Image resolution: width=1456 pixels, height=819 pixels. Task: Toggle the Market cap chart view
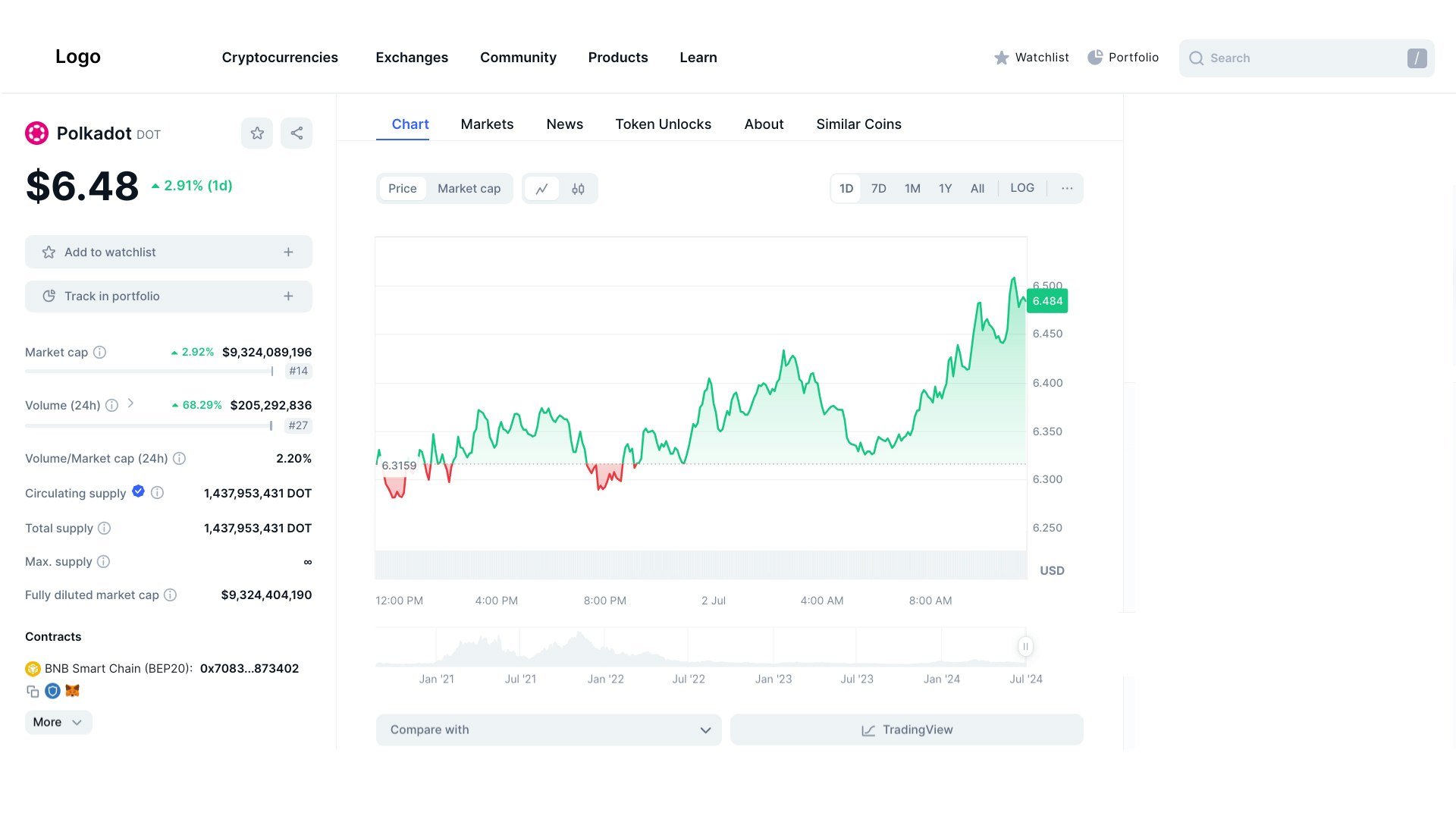point(469,188)
